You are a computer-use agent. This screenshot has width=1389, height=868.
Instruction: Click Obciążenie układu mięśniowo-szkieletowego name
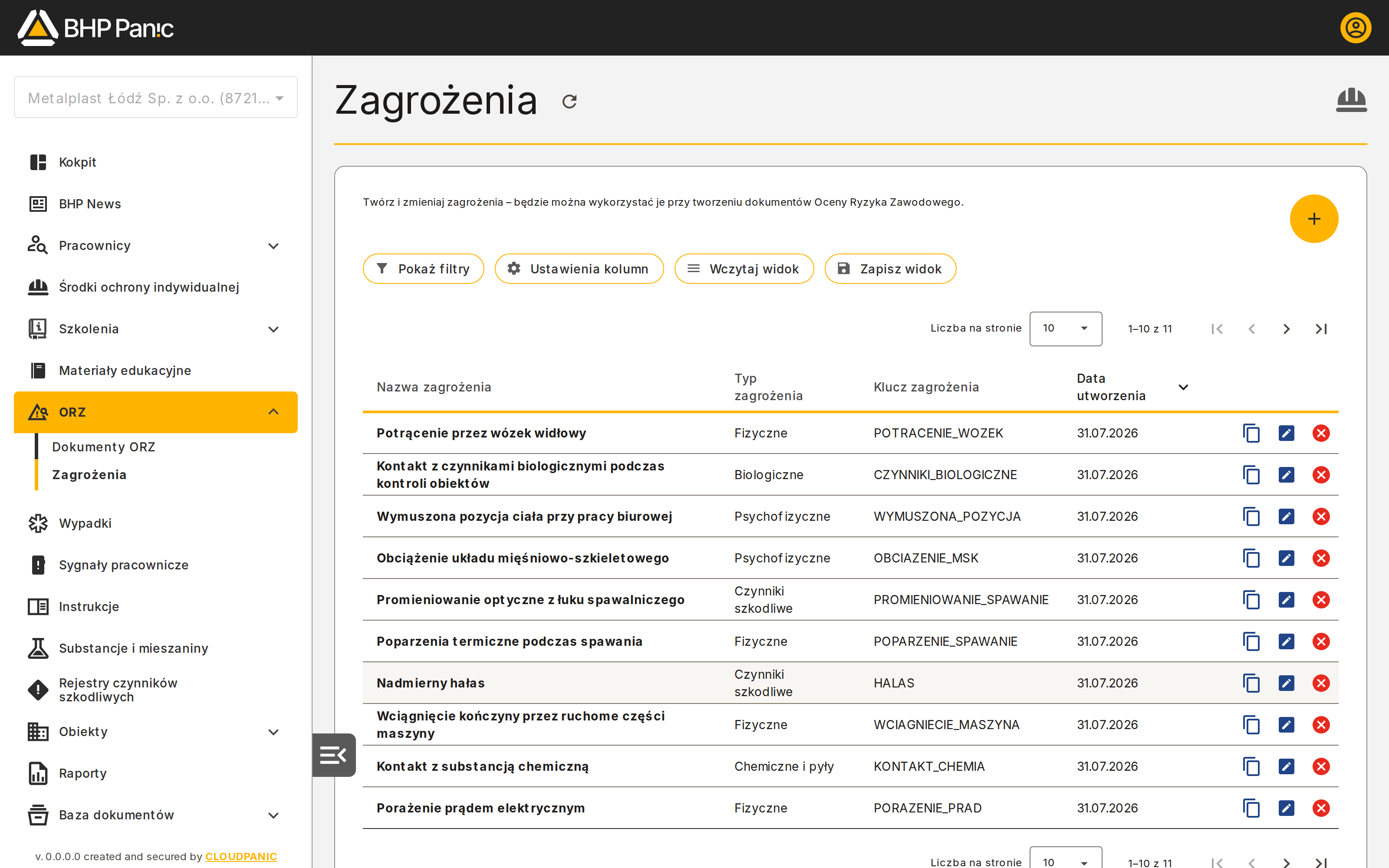[x=522, y=558]
